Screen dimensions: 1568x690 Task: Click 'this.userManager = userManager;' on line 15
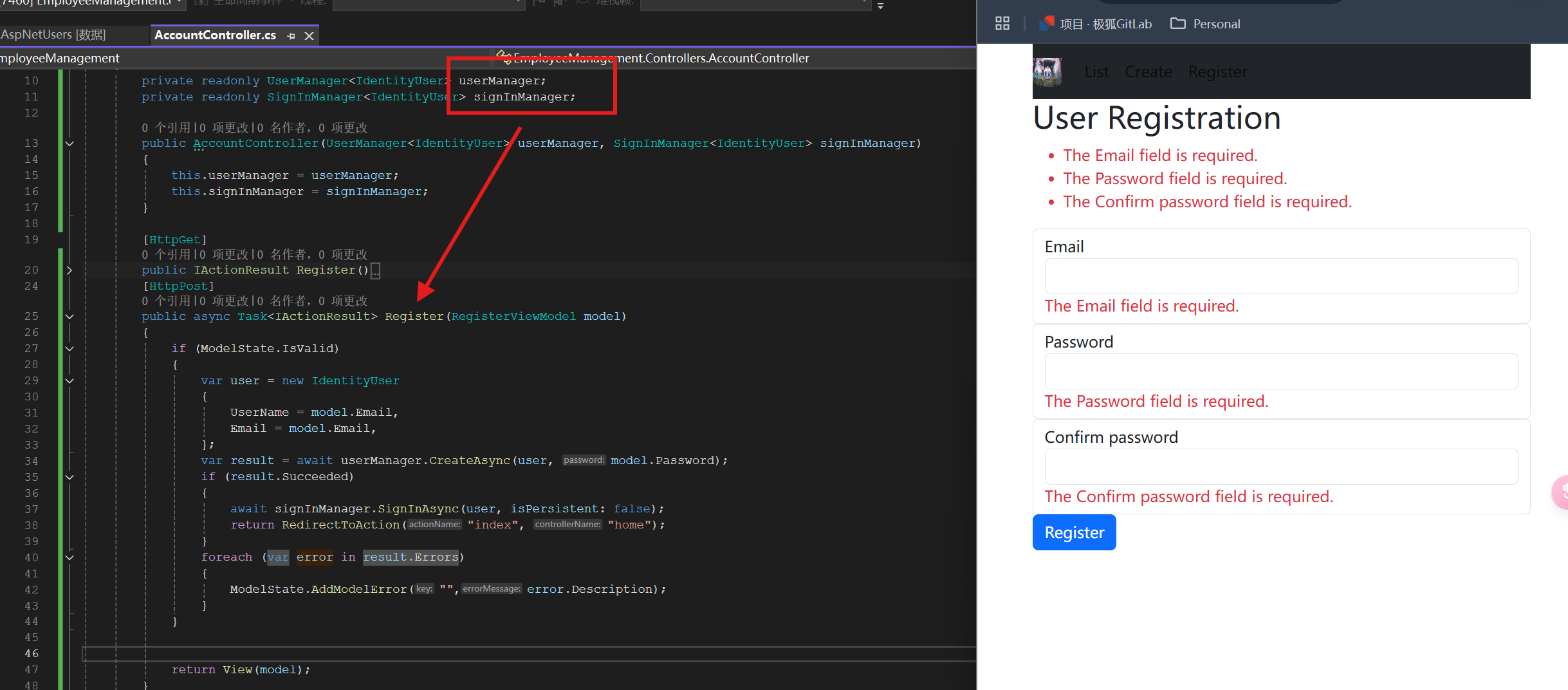pos(285,176)
